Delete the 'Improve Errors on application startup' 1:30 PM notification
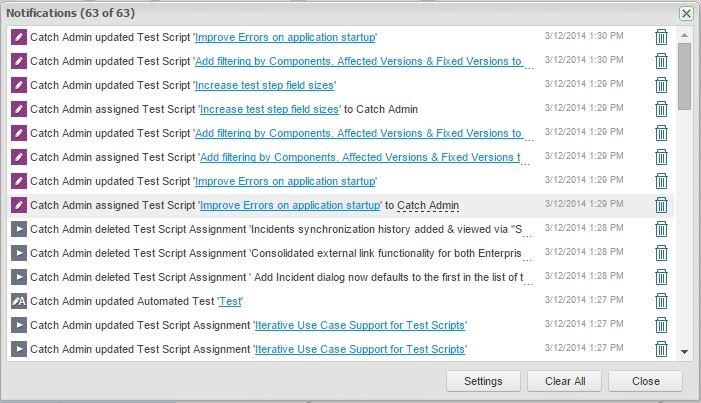The height and width of the screenshot is (403, 701). [661, 37]
